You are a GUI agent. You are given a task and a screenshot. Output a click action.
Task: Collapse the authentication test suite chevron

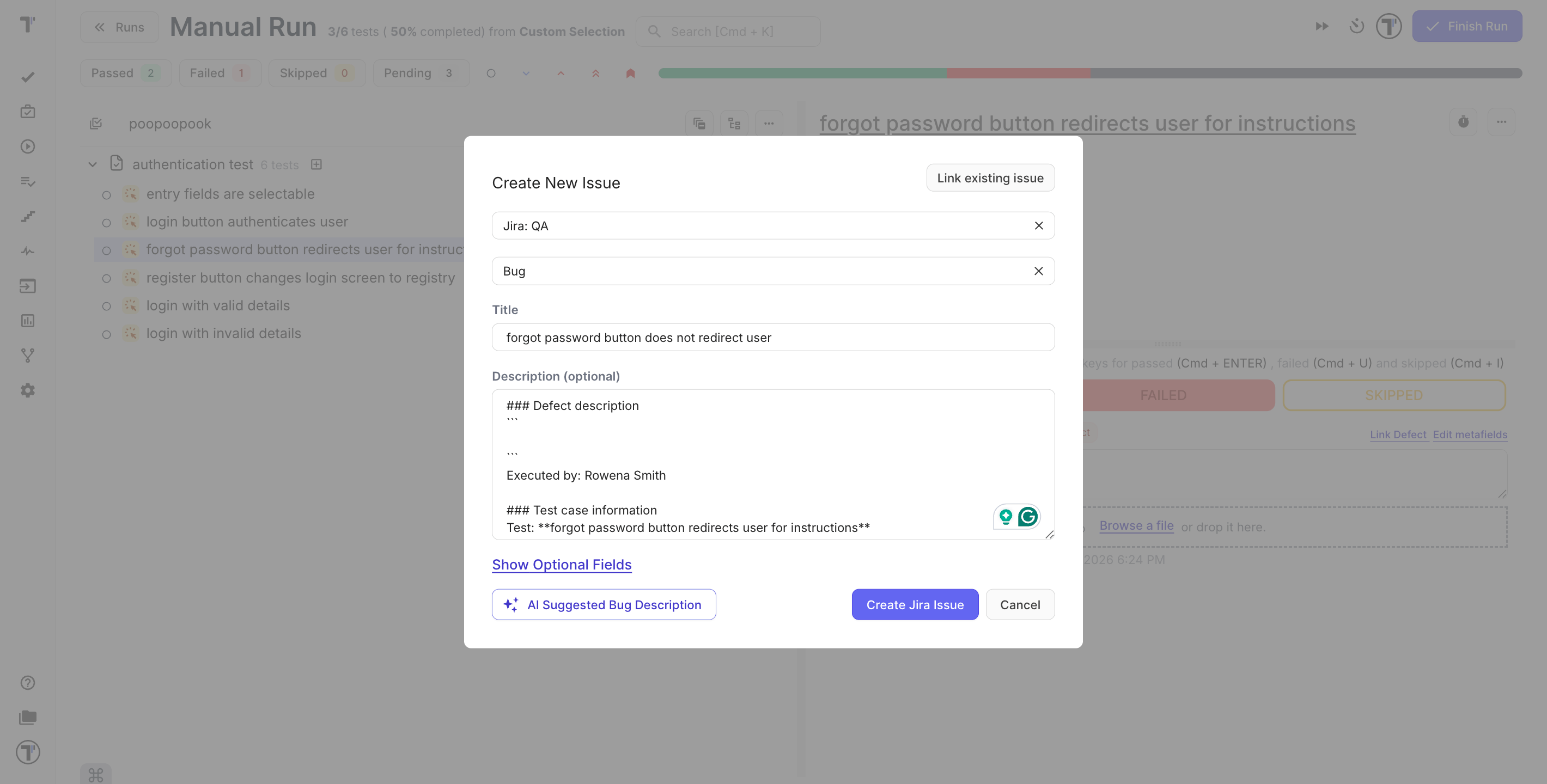(93, 164)
